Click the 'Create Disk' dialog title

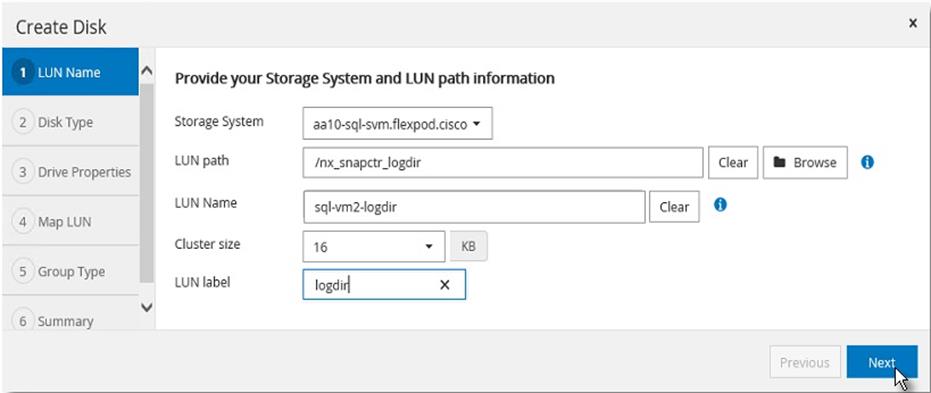[61, 27]
